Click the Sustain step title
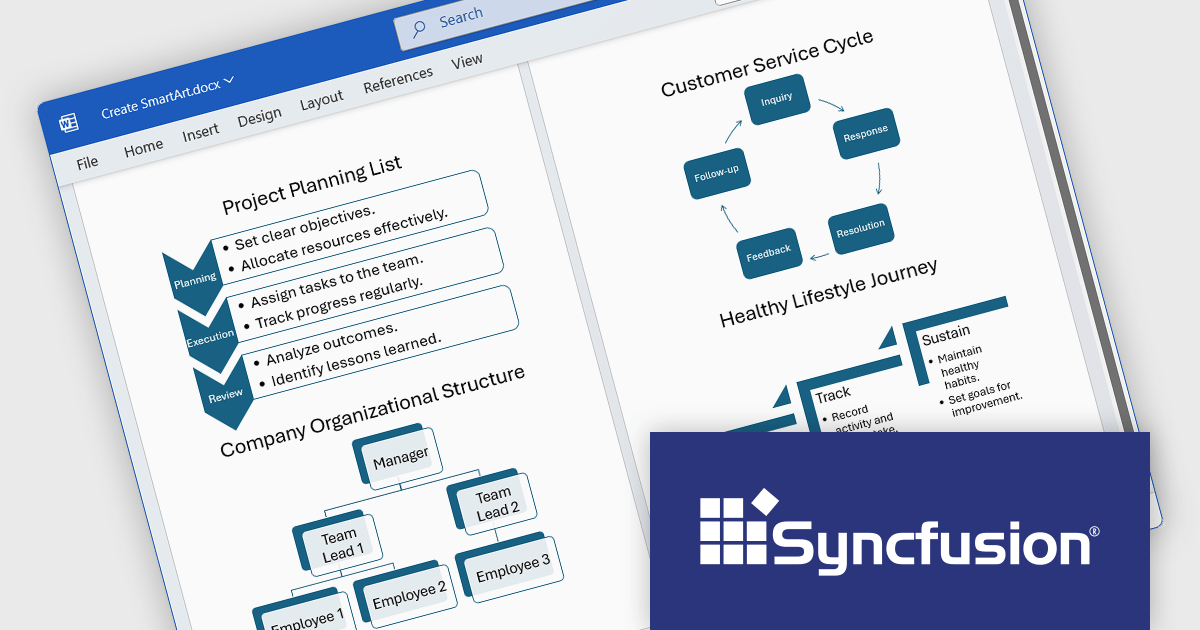The image size is (1200, 630). 945,335
